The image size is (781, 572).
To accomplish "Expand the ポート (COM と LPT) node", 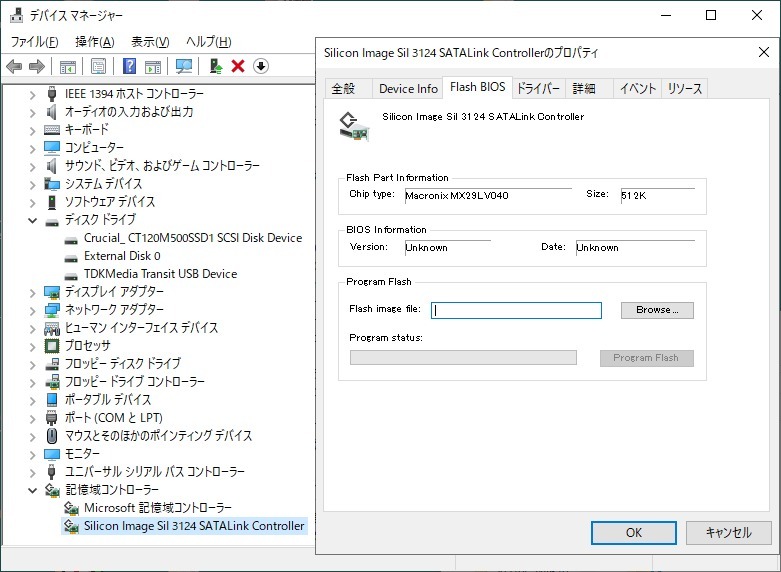I will click(32, 419).
